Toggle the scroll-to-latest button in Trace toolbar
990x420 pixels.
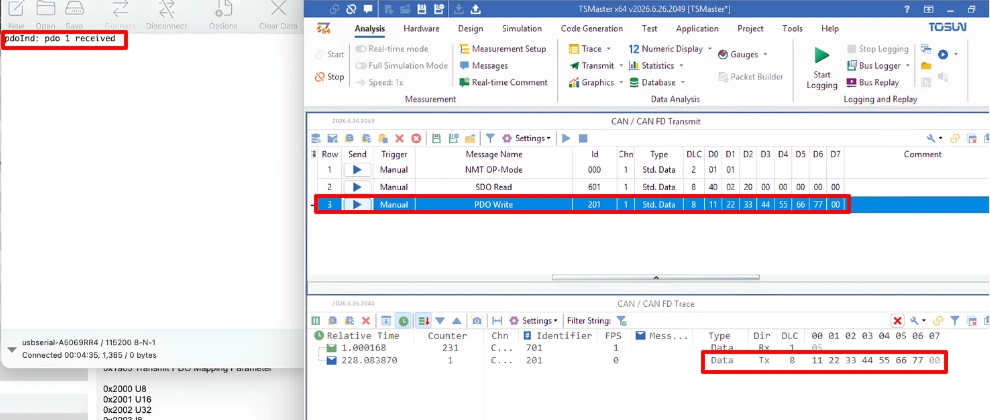pos(387,321)
